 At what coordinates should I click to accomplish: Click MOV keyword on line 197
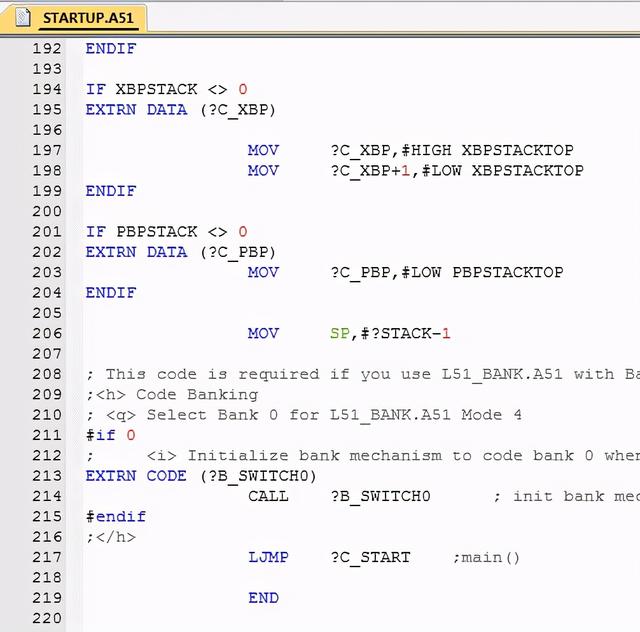(263, 150)
